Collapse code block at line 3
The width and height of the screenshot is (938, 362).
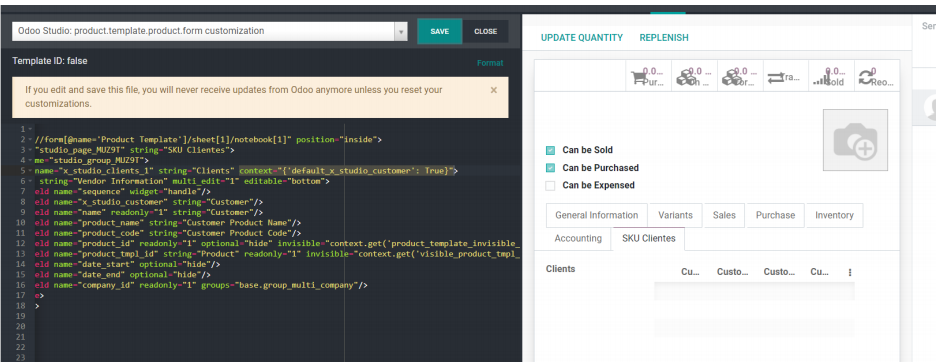pos(31,150)
